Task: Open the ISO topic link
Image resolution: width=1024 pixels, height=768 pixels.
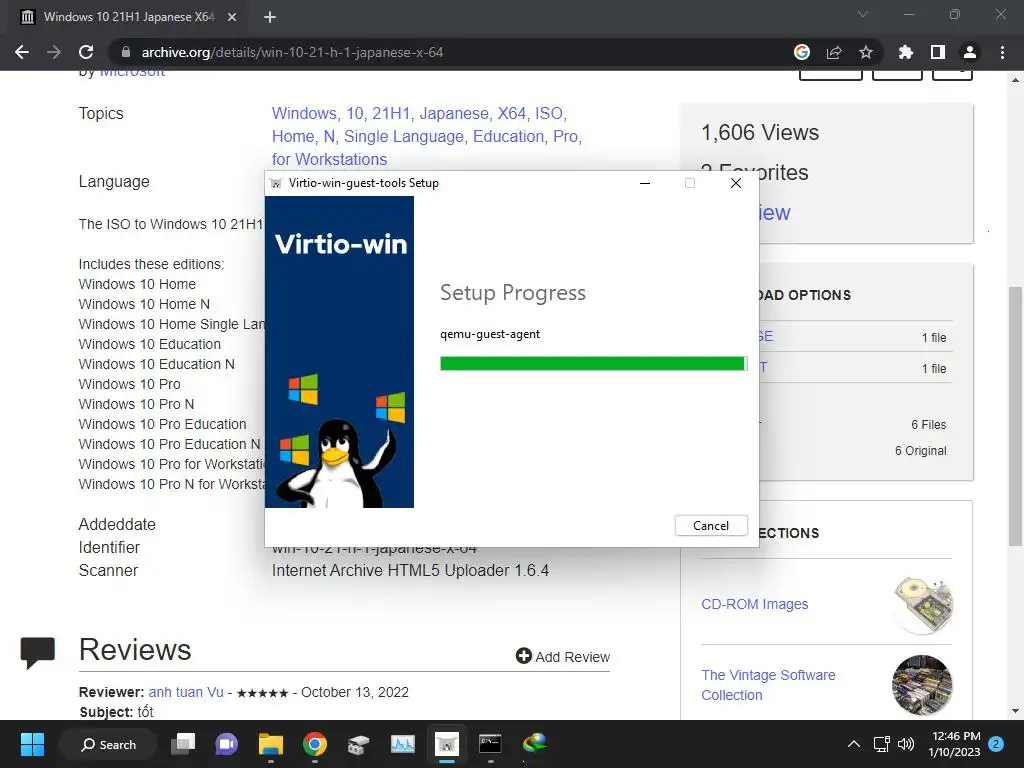Action: (x=549, y=114)
